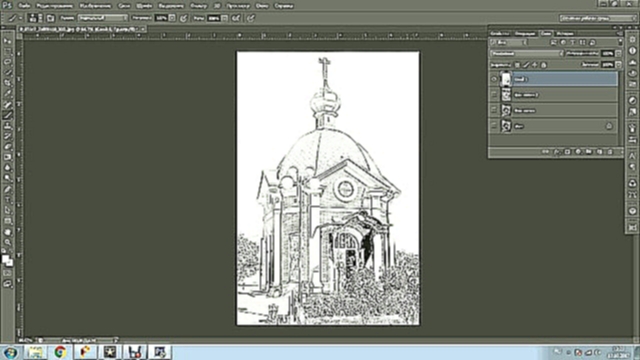Select the Horizontal Type tool
The height and width of the screenshot is (360, 640).
coord(7,200)
